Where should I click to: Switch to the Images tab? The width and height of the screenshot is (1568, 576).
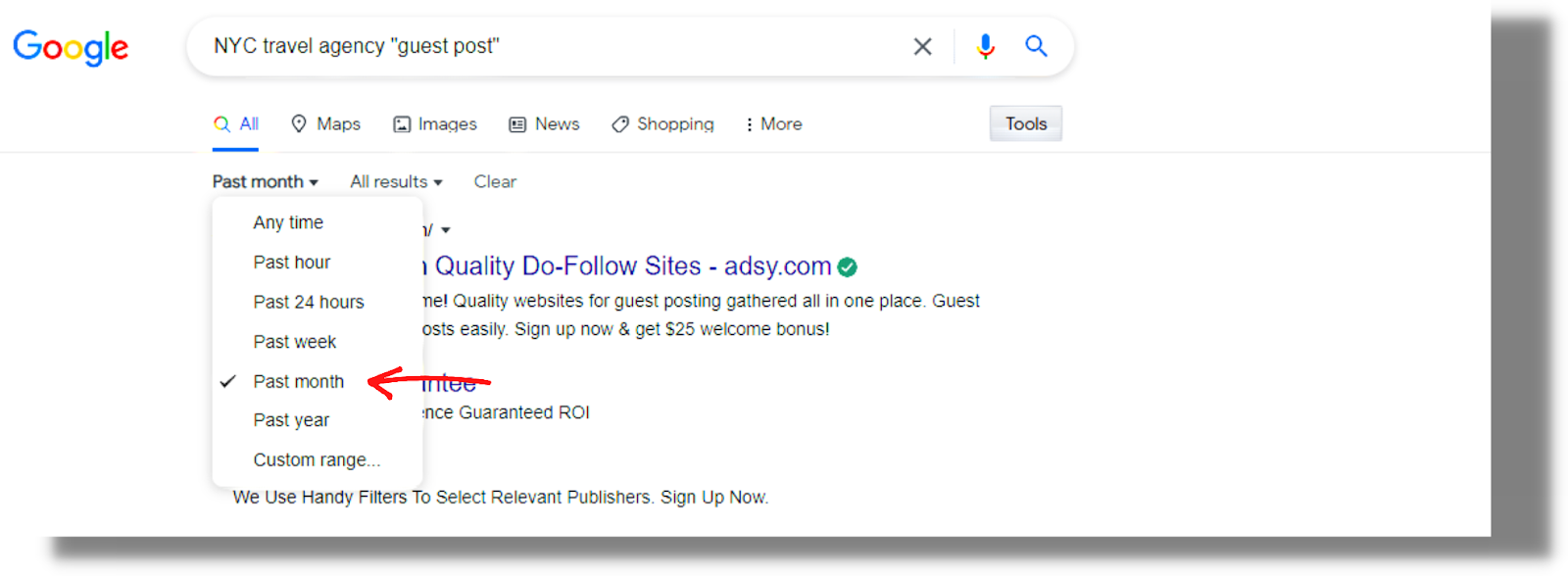pos(435,124)
